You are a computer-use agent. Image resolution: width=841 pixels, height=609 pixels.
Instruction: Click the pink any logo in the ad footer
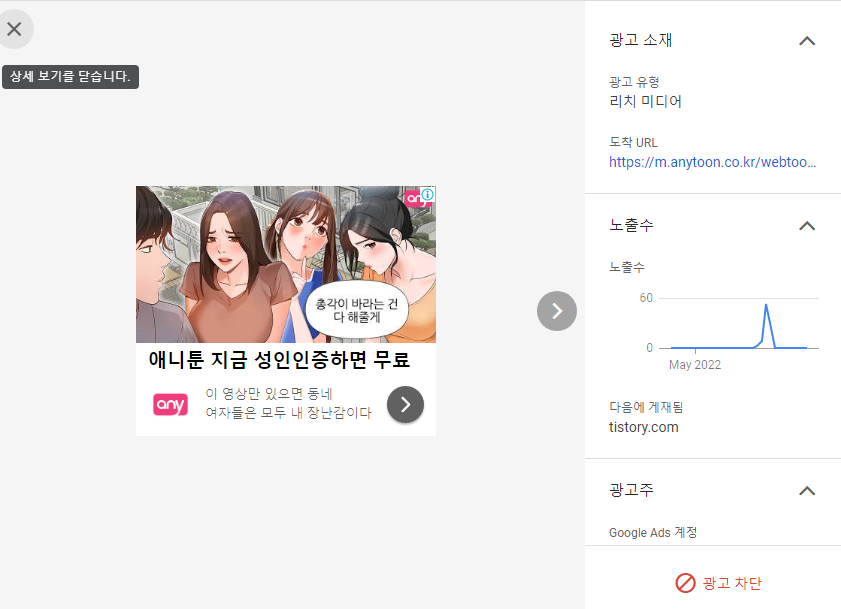point(171,405)
